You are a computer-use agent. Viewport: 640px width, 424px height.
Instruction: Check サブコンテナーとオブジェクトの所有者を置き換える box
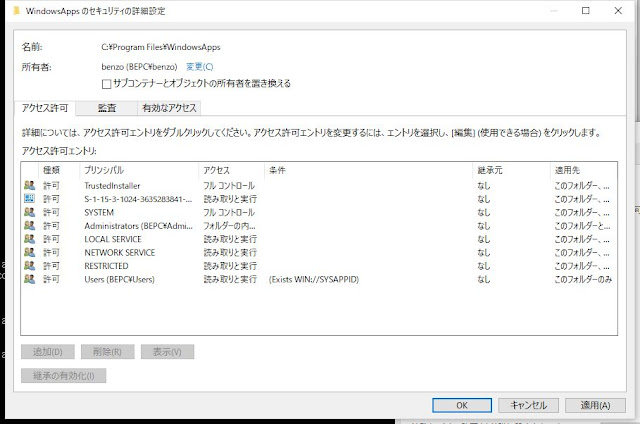(x=107, y=84)
